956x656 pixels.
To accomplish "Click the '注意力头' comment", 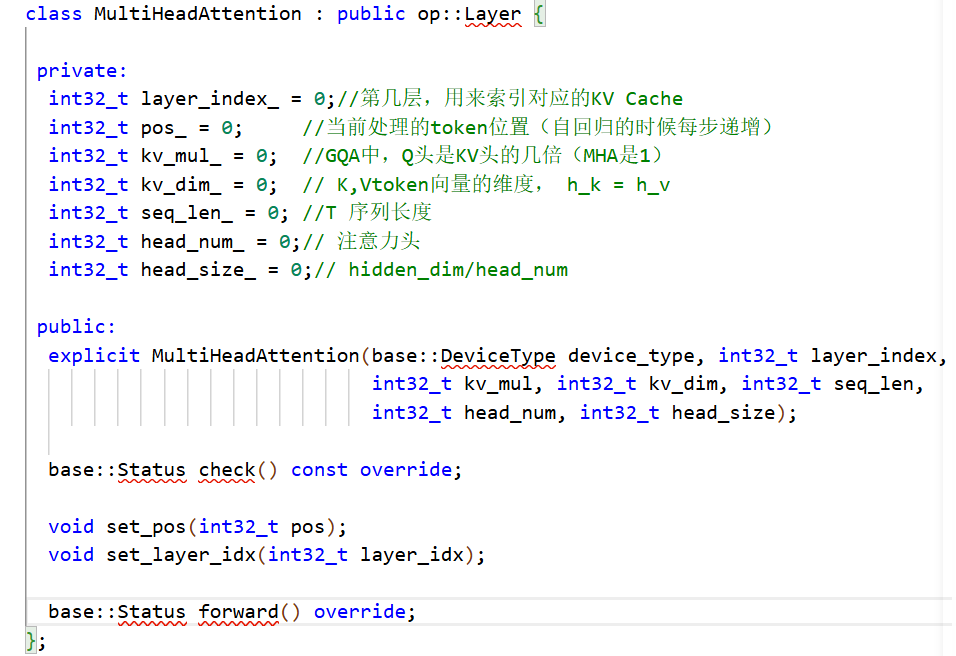I will [379, 242].
